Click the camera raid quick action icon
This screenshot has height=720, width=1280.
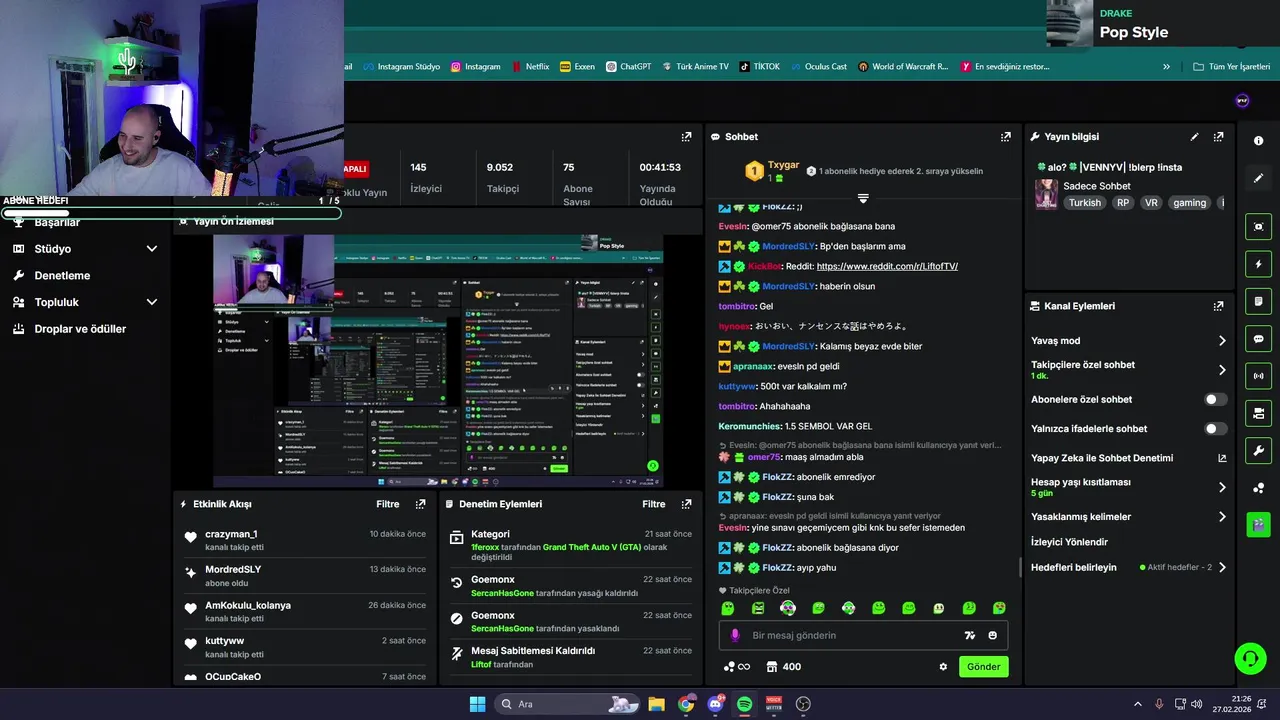click(x=1258, y=413)
